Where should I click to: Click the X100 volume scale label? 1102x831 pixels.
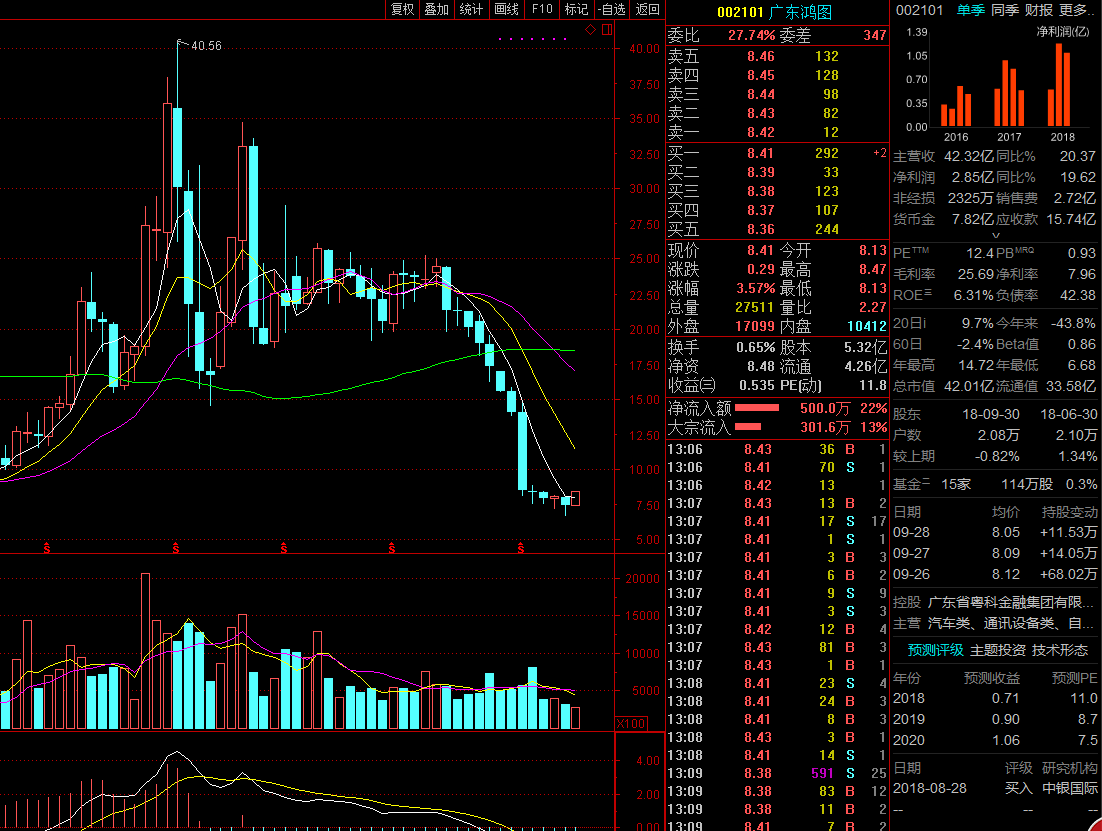(630, 723)
